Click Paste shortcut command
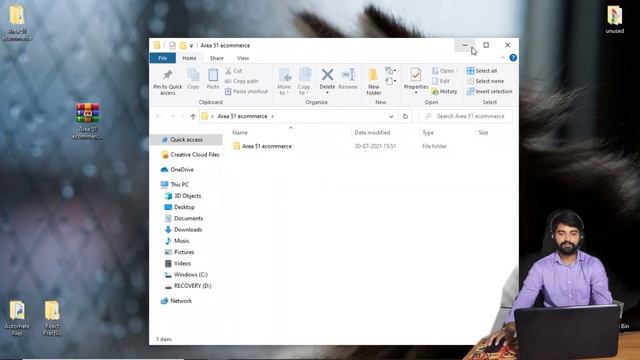Viewport: 640px width, 360px height. (x=246, y=91)
